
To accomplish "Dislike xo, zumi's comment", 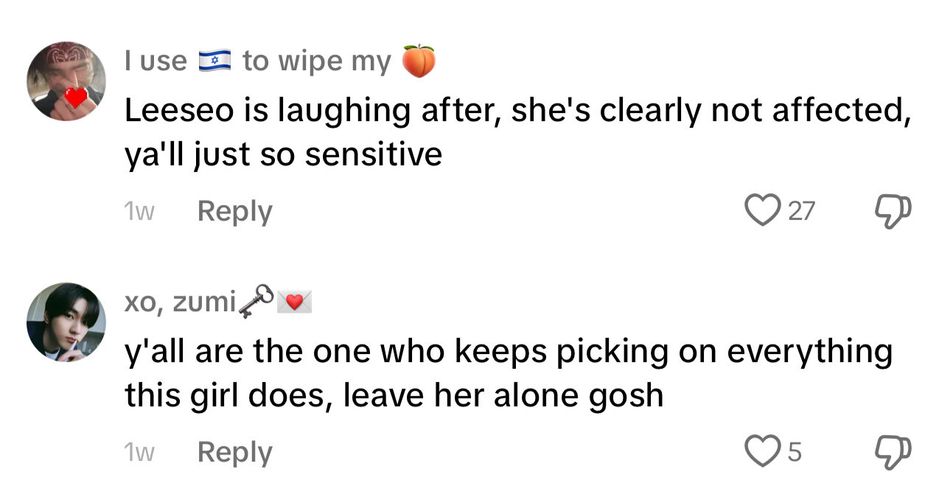I will point(890,451).
